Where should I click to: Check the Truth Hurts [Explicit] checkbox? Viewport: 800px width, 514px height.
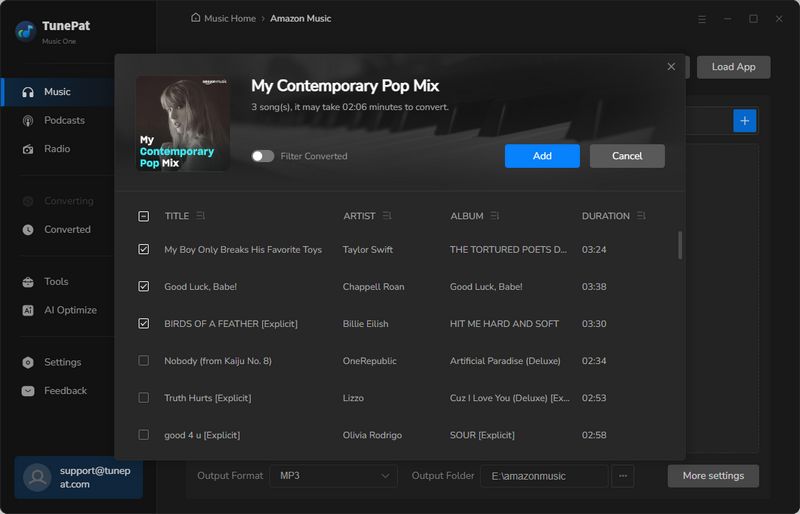pos(144,398)
